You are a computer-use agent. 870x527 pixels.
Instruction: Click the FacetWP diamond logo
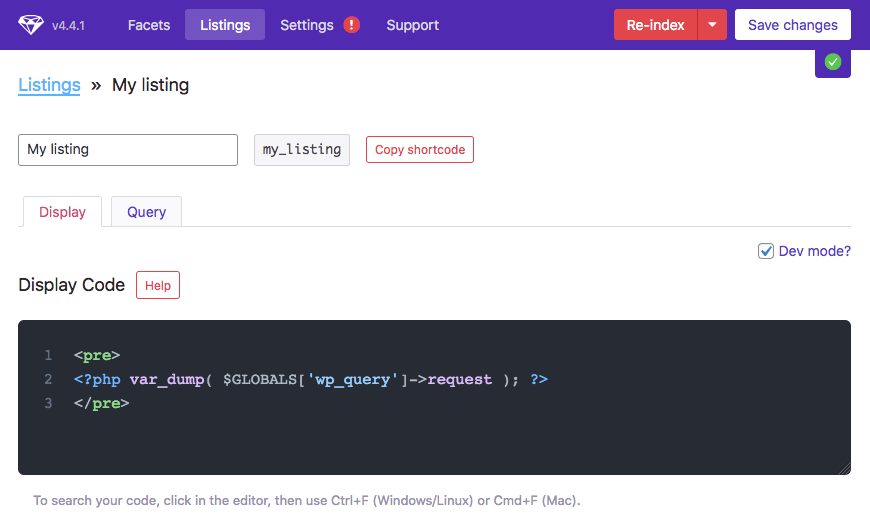pos(31,25)
